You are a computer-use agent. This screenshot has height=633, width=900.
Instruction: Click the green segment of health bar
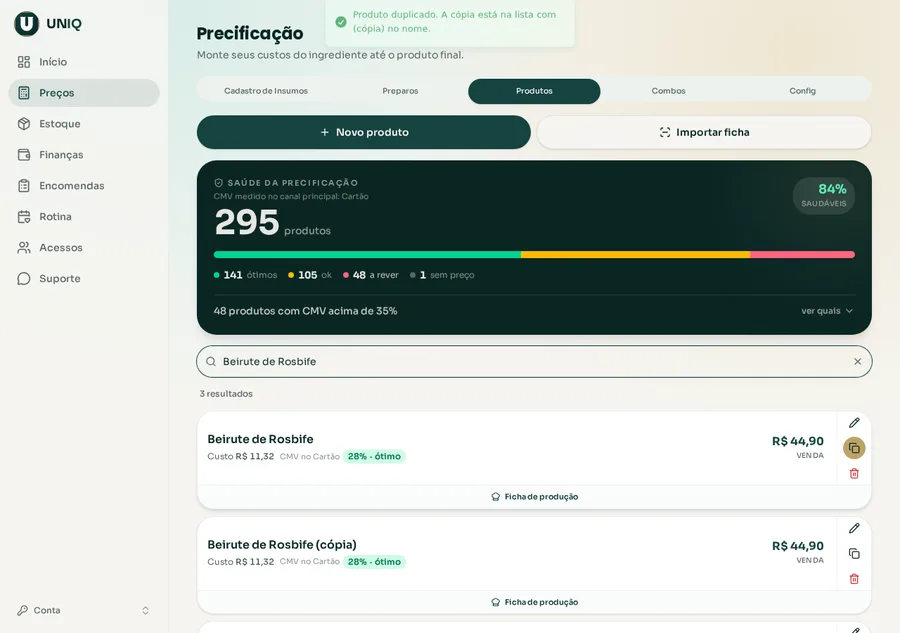click(367, 255)
